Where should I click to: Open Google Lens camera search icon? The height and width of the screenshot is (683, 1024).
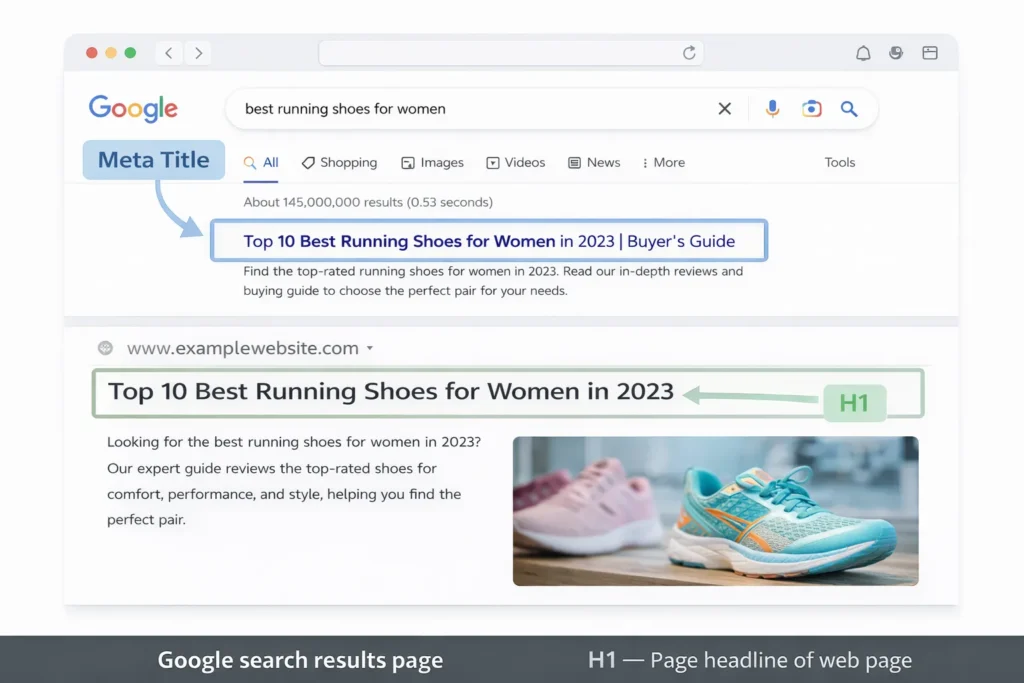pos(811,109)
